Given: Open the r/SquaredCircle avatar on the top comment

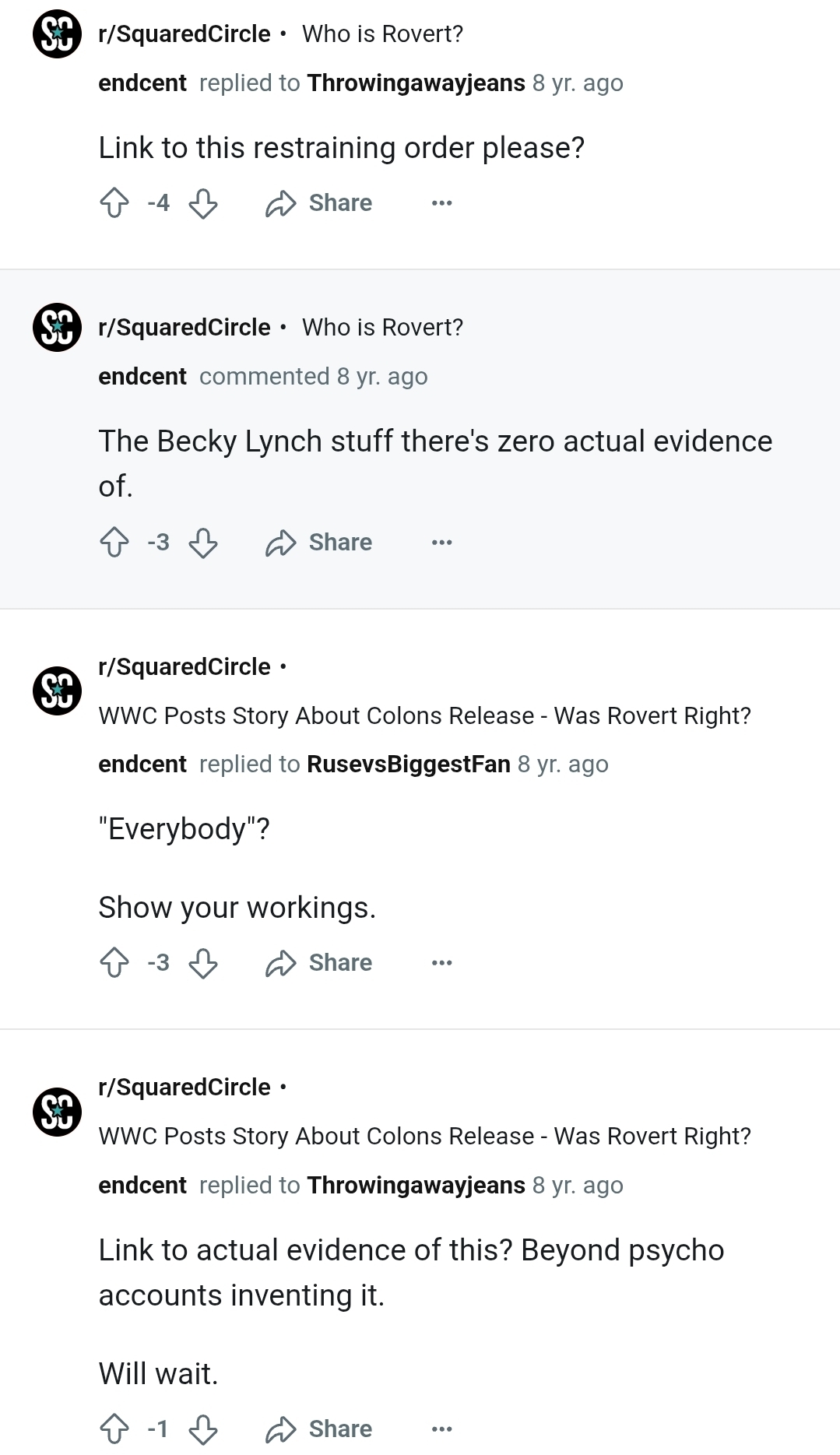Looking at the screenshot, I should click(x=57, y=34).
